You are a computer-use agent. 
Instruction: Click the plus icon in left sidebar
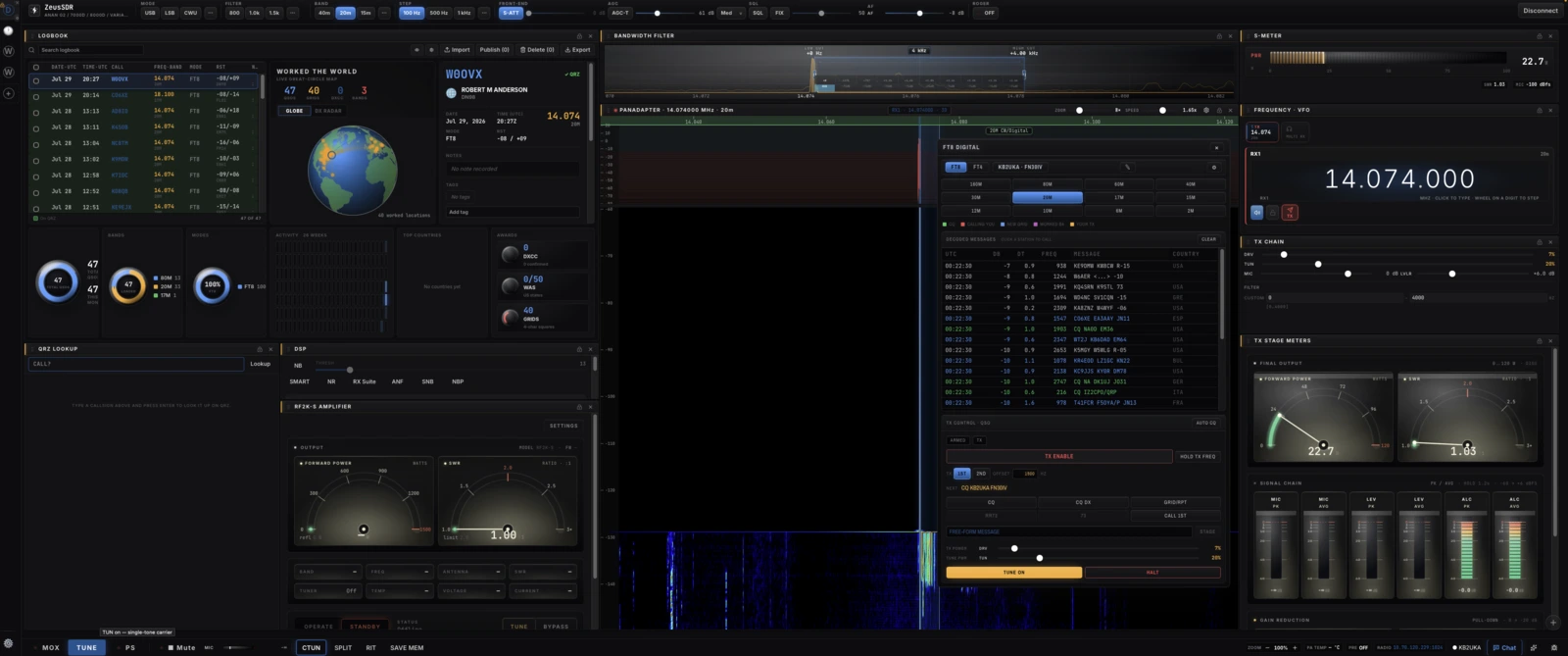[9, 93]
